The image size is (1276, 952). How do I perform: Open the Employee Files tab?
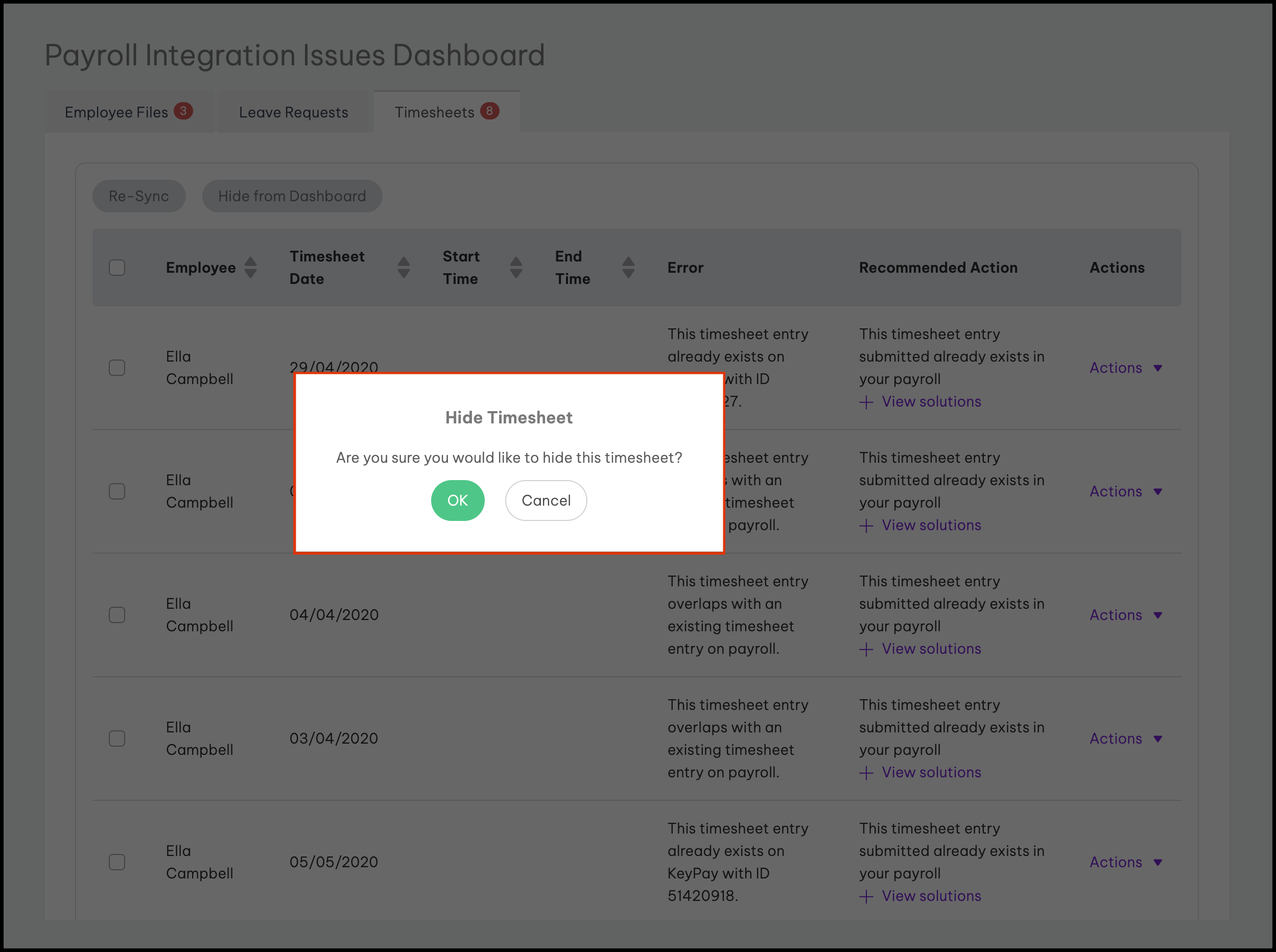[x=116, y=112]
